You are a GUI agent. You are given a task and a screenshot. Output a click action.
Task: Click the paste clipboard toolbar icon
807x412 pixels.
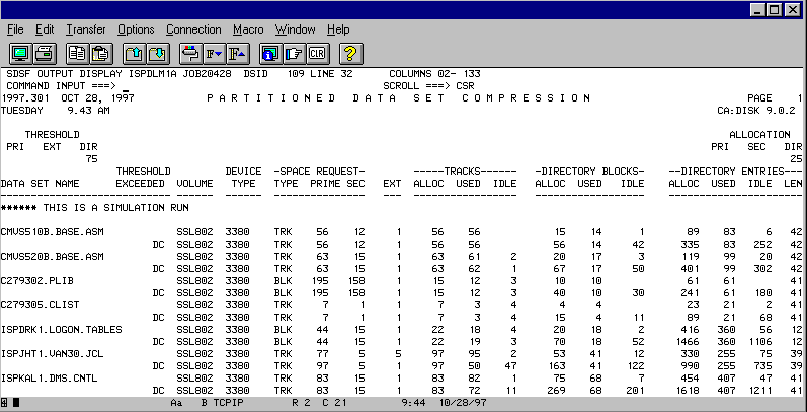click(x=101, y=53)
